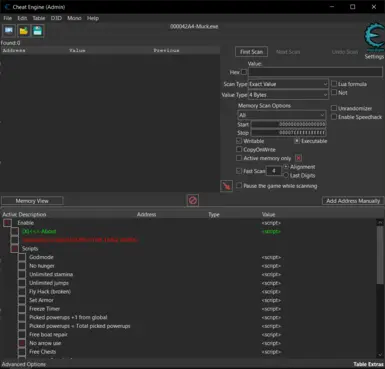Open the Memory View button
This screenshot has width=385, height=369.
[x=32, y=201]
